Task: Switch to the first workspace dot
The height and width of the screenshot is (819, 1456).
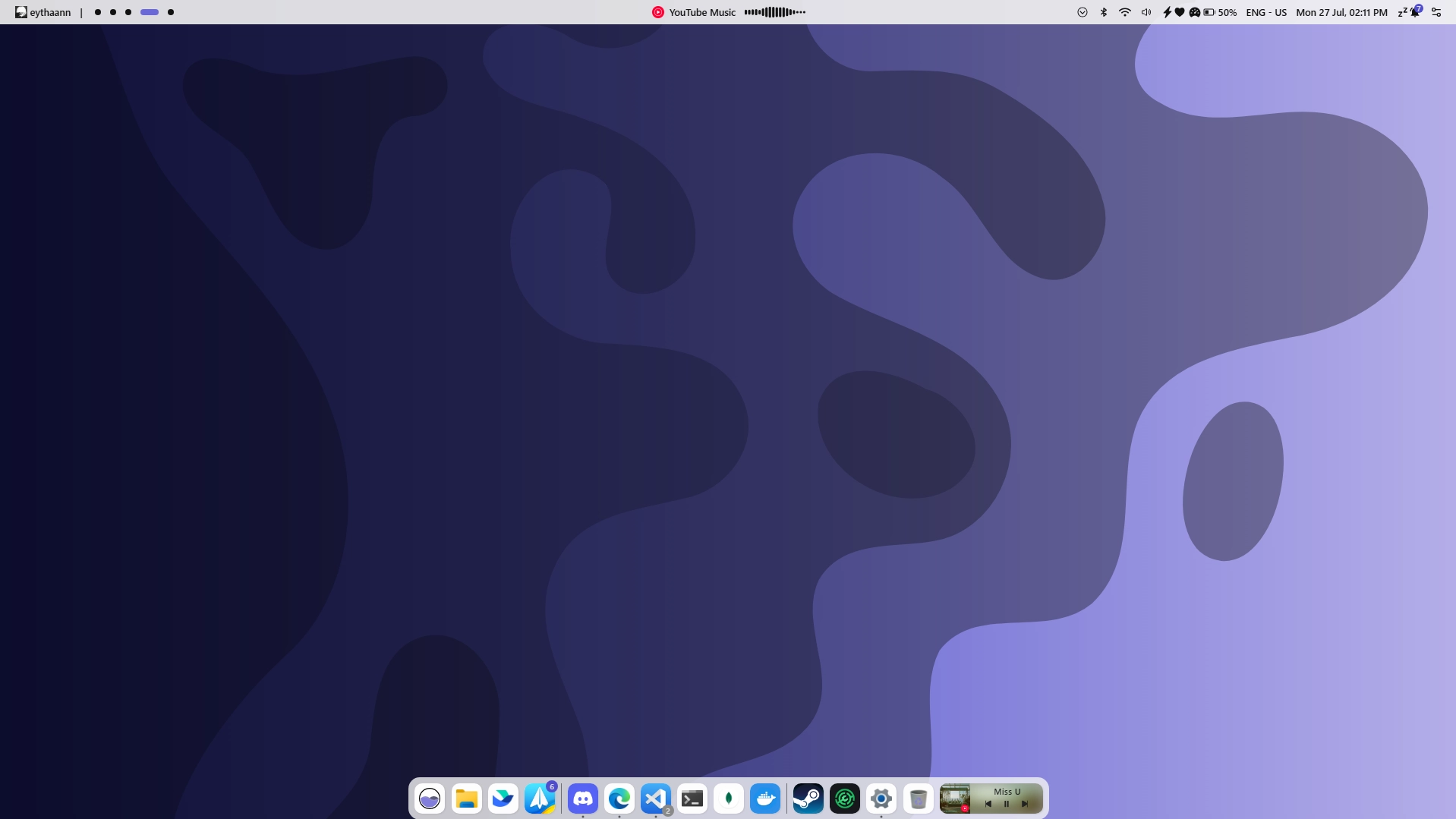Action: click(x=97, y=12)
